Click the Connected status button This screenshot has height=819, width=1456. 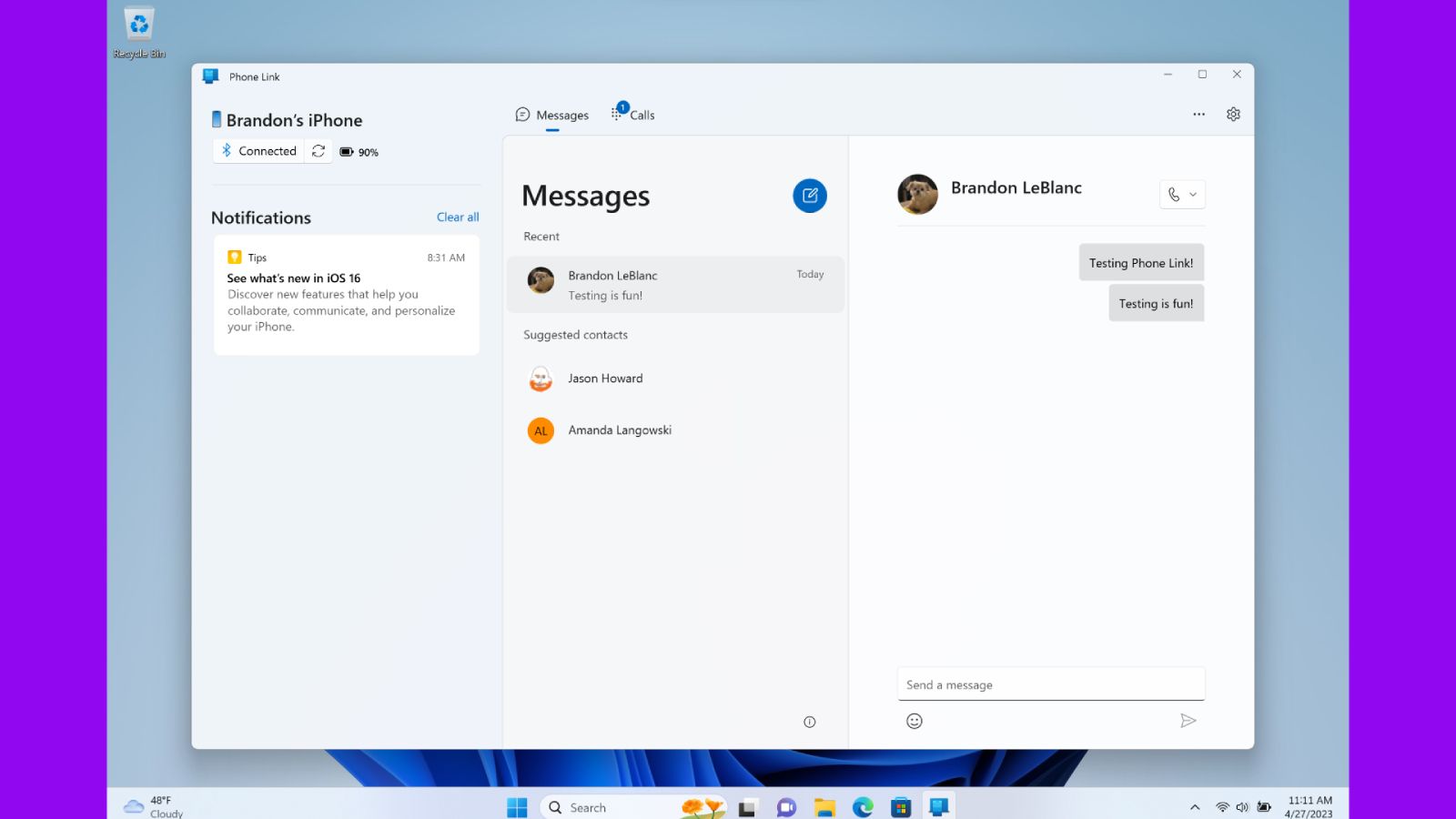pyautogui.click(x=259, y=150)
